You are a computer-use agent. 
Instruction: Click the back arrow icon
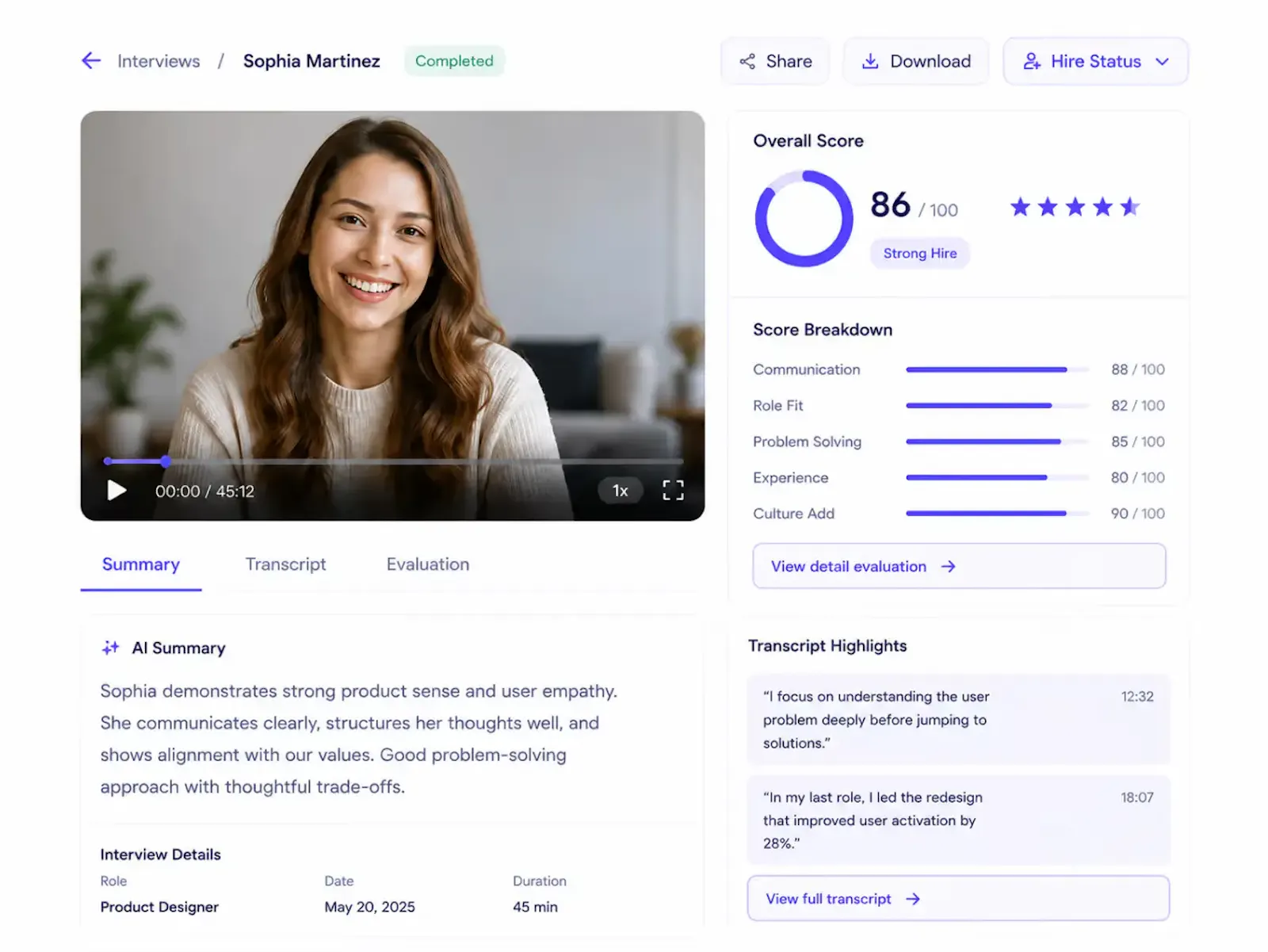pyautogui.click(x=91, y=61)
